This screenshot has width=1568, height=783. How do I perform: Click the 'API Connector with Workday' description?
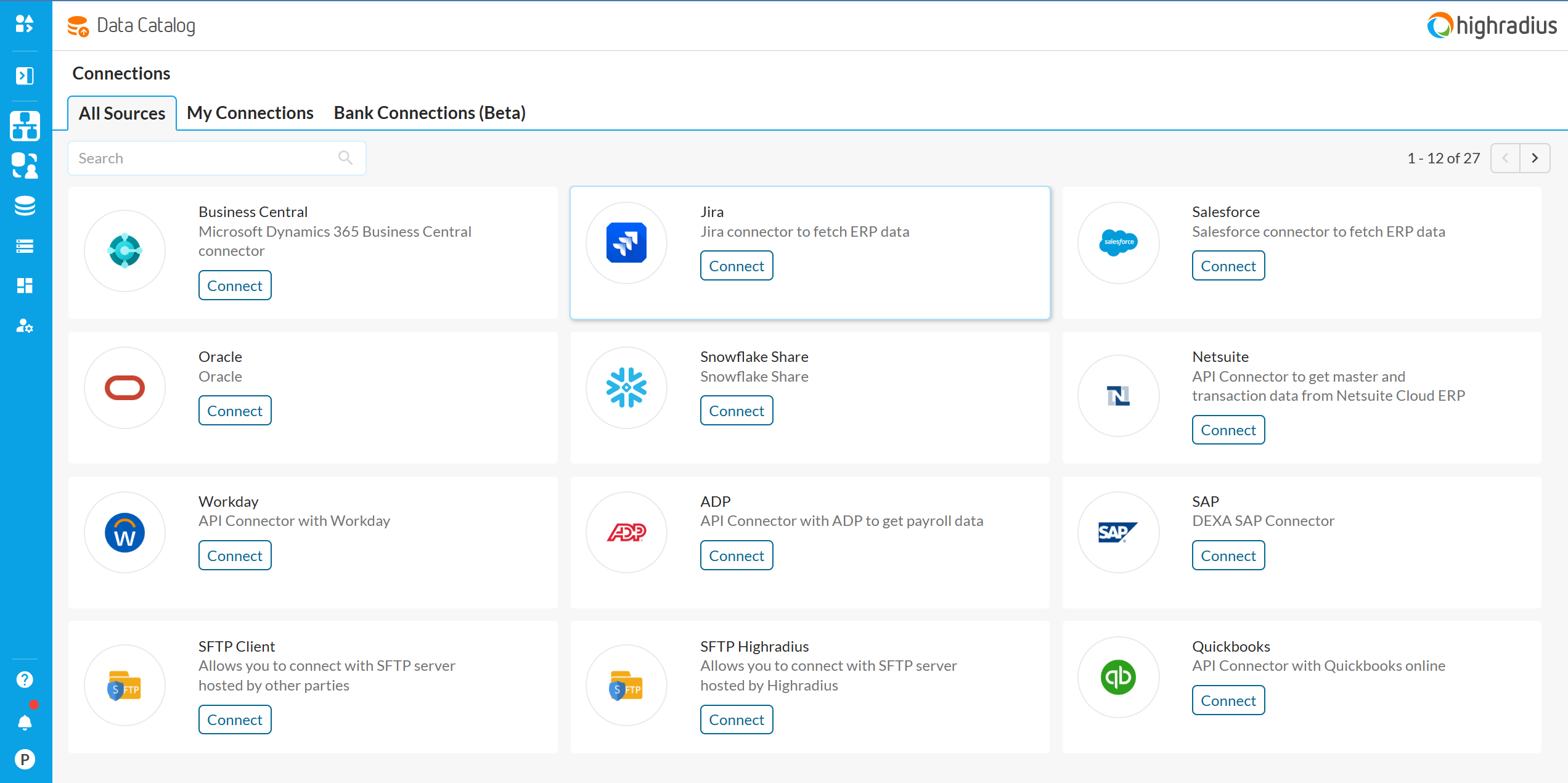pos(294,521)
